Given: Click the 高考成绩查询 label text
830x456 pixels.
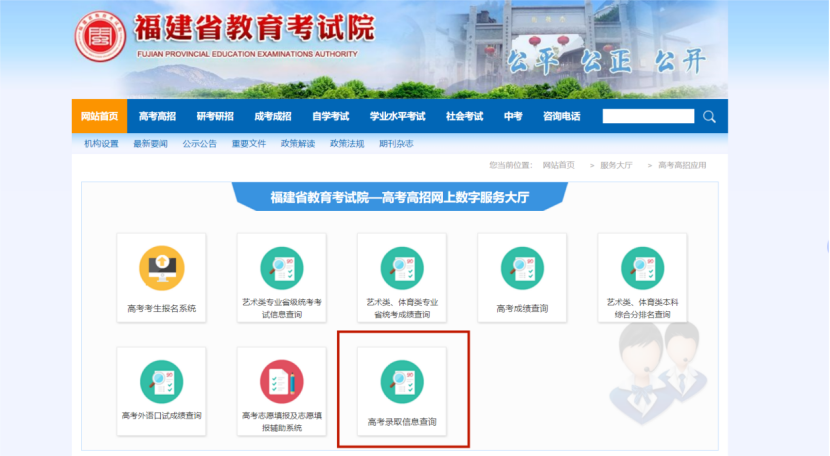Looking at the screenshot, I should coord(522,308).
